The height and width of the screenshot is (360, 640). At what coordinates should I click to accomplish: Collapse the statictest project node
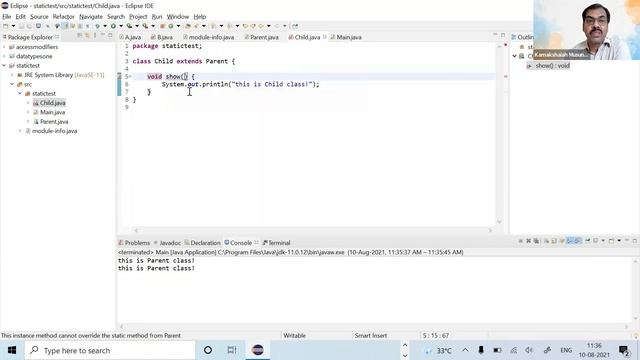[4, 65]
